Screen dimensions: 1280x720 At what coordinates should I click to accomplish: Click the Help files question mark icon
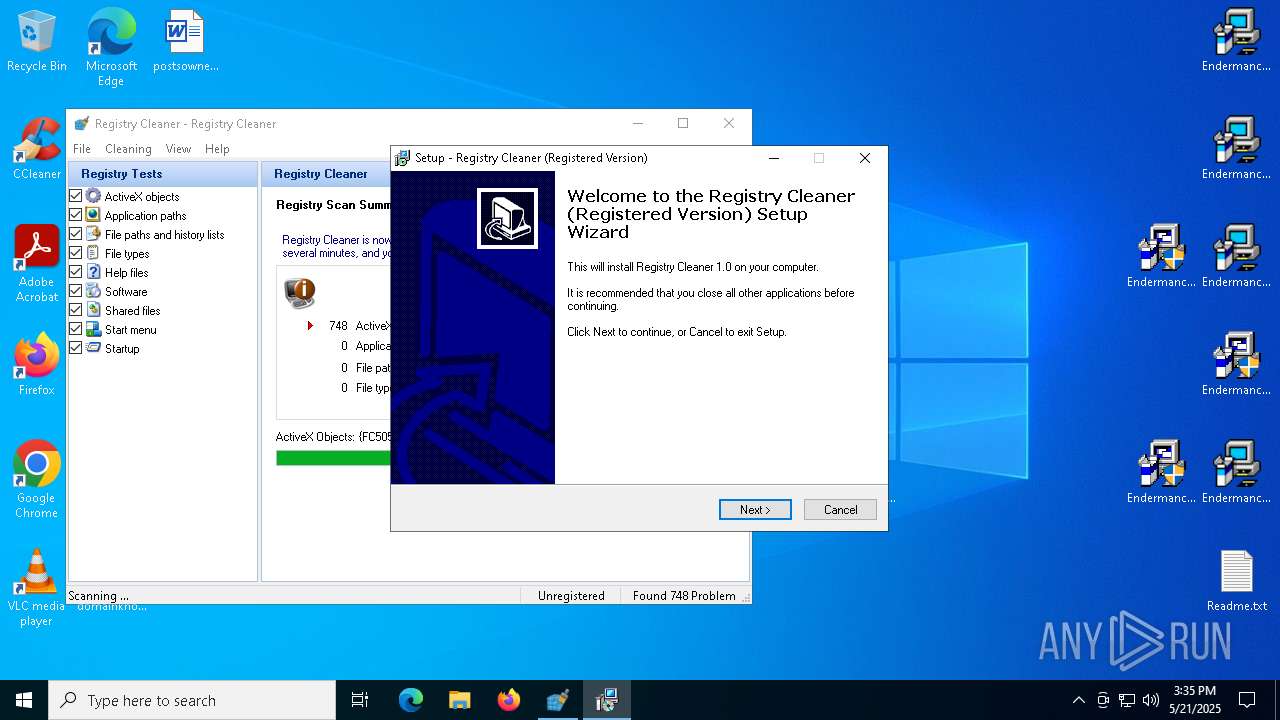point(93,272)
